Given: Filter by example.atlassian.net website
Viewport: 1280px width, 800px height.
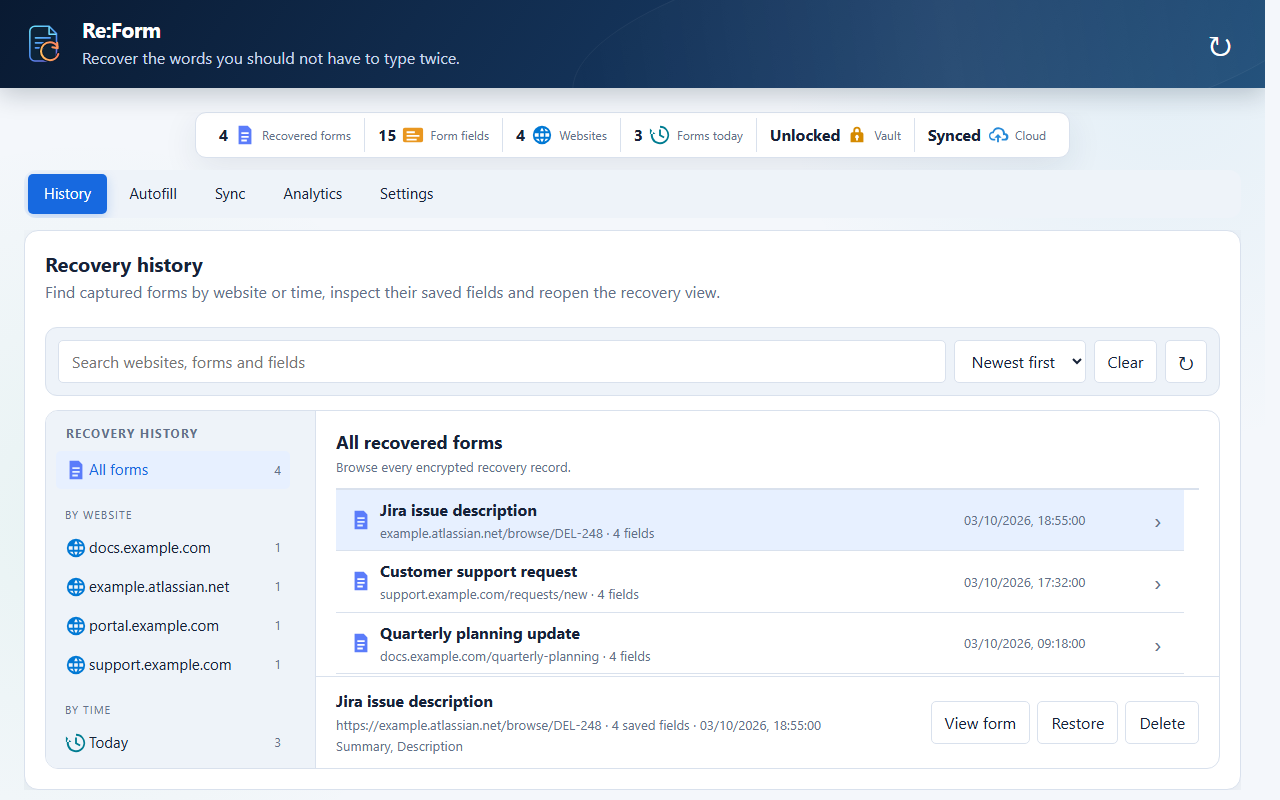Looking at the screenshot, I should (x=174, y=587).
